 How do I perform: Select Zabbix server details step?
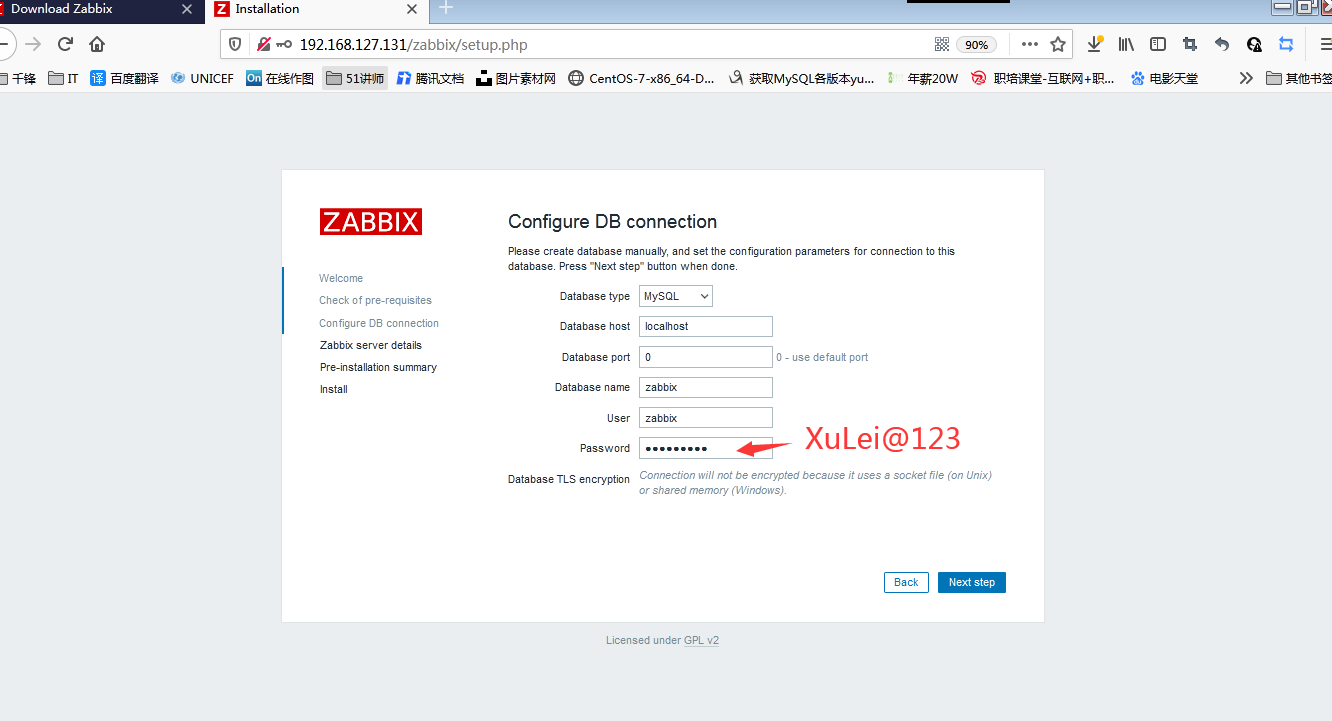(x=371, y=345)
